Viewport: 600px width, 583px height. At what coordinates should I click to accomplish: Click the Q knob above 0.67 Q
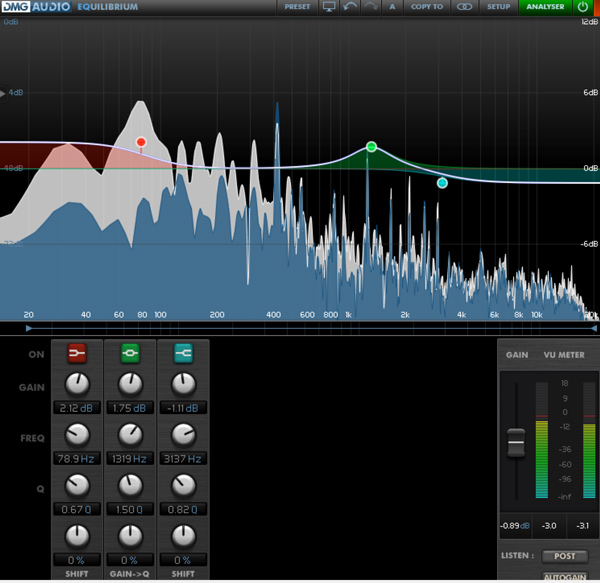click(77, 486)
